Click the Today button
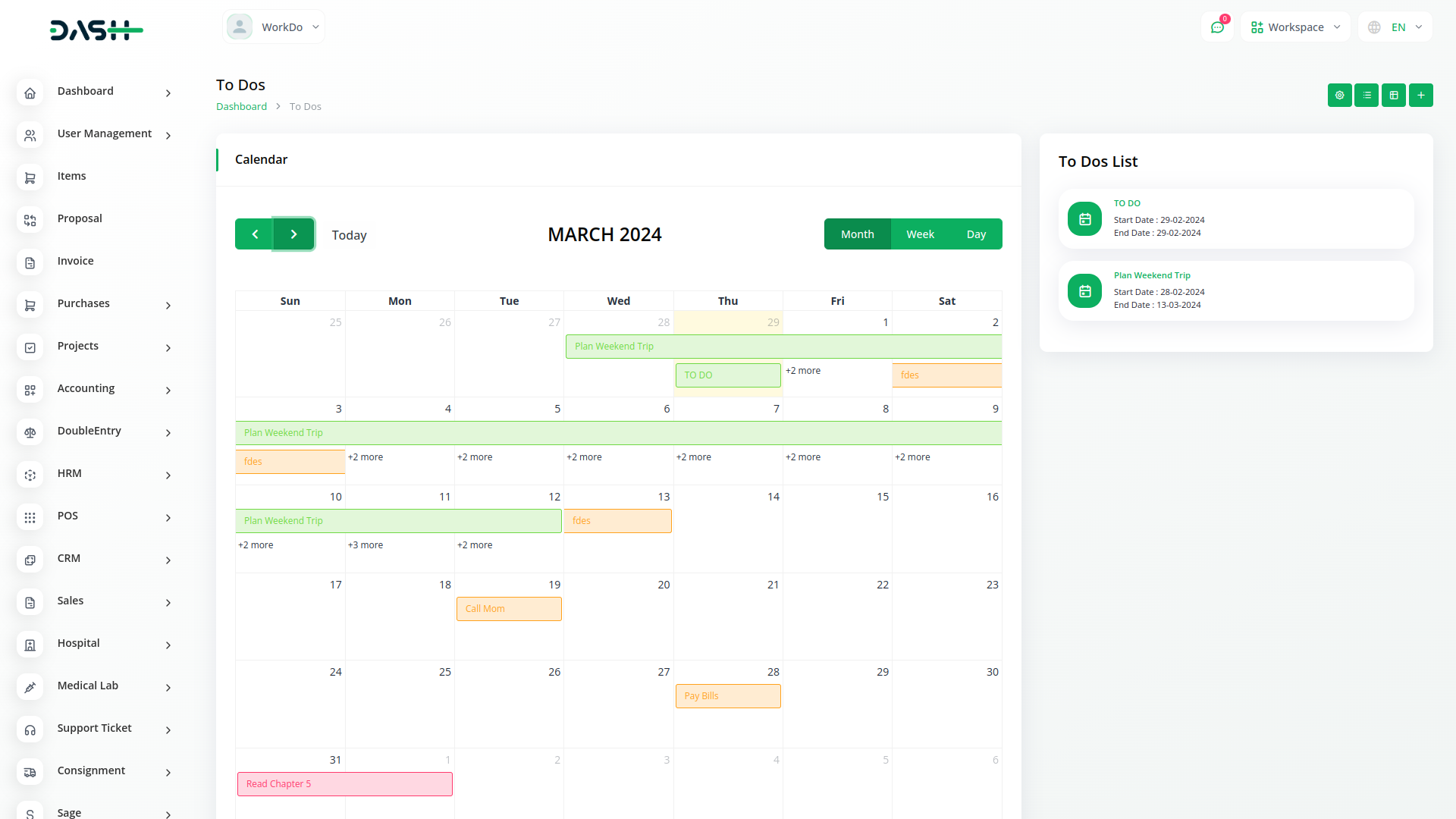The image size is (1456, 819). (349, 235)
